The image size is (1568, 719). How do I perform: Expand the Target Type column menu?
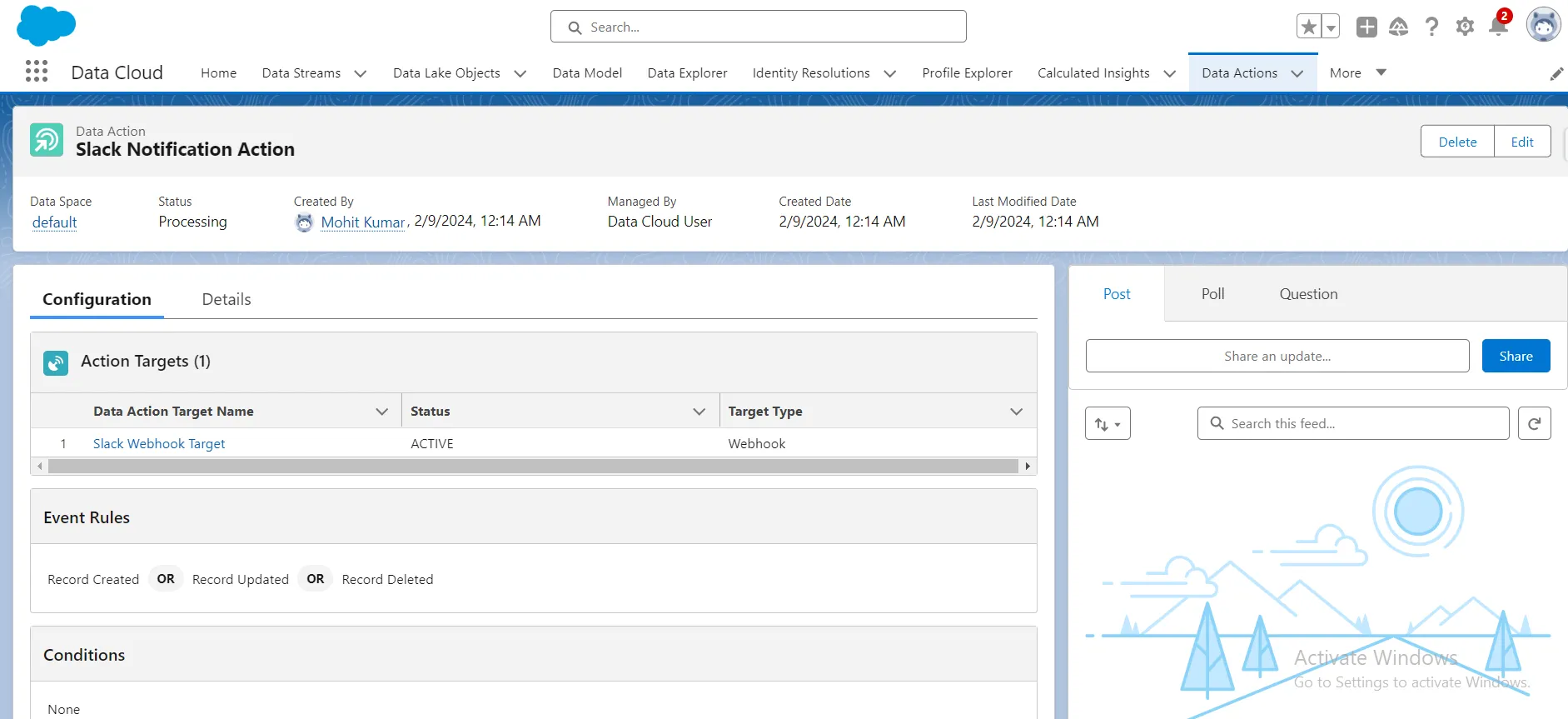tap(1016, 412)
